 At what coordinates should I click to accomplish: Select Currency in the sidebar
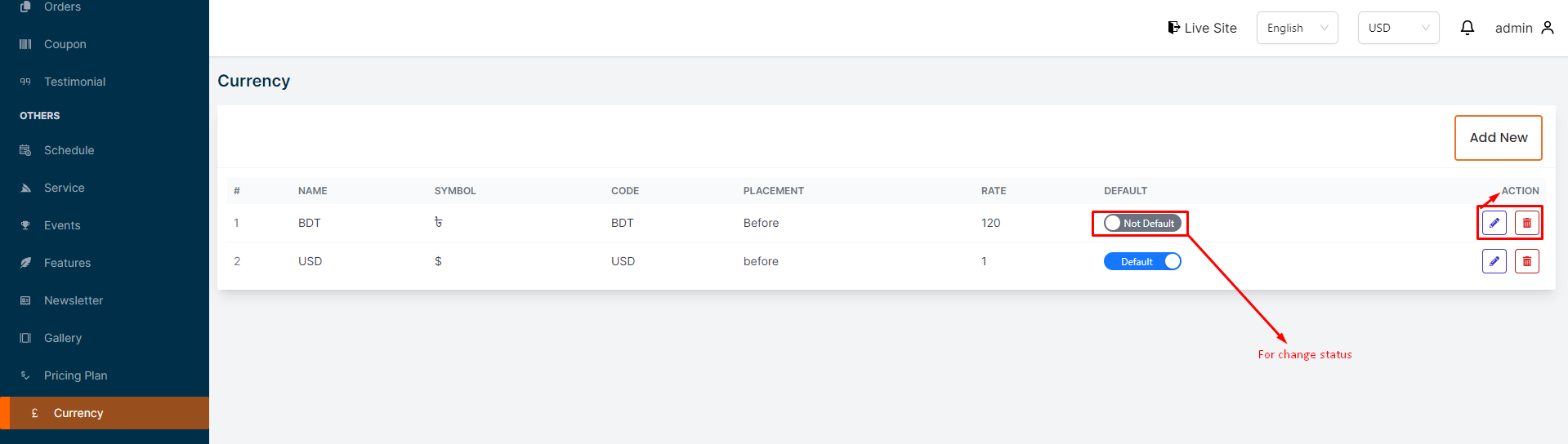point(78,413)
